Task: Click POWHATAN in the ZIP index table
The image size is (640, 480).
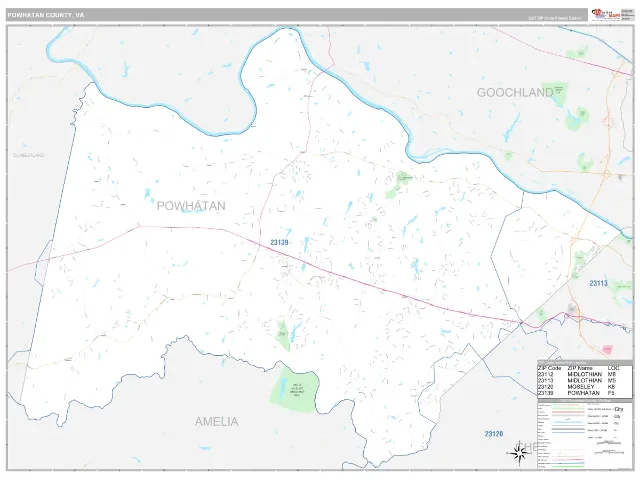Action: pyautogui.click(x=583, y=393)
